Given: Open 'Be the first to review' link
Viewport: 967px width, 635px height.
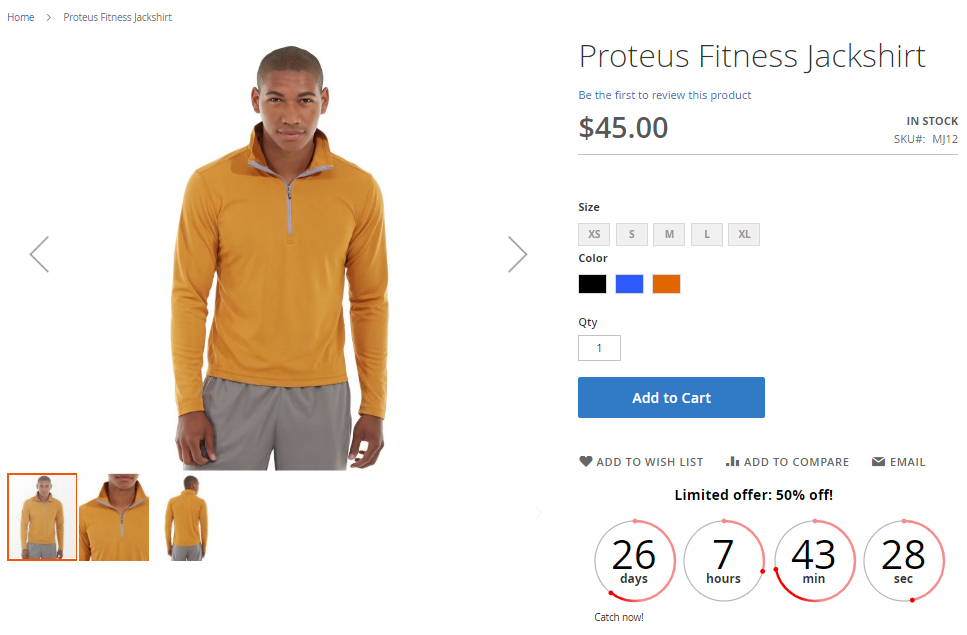Looking at the screenshot, I should point(664,96).
